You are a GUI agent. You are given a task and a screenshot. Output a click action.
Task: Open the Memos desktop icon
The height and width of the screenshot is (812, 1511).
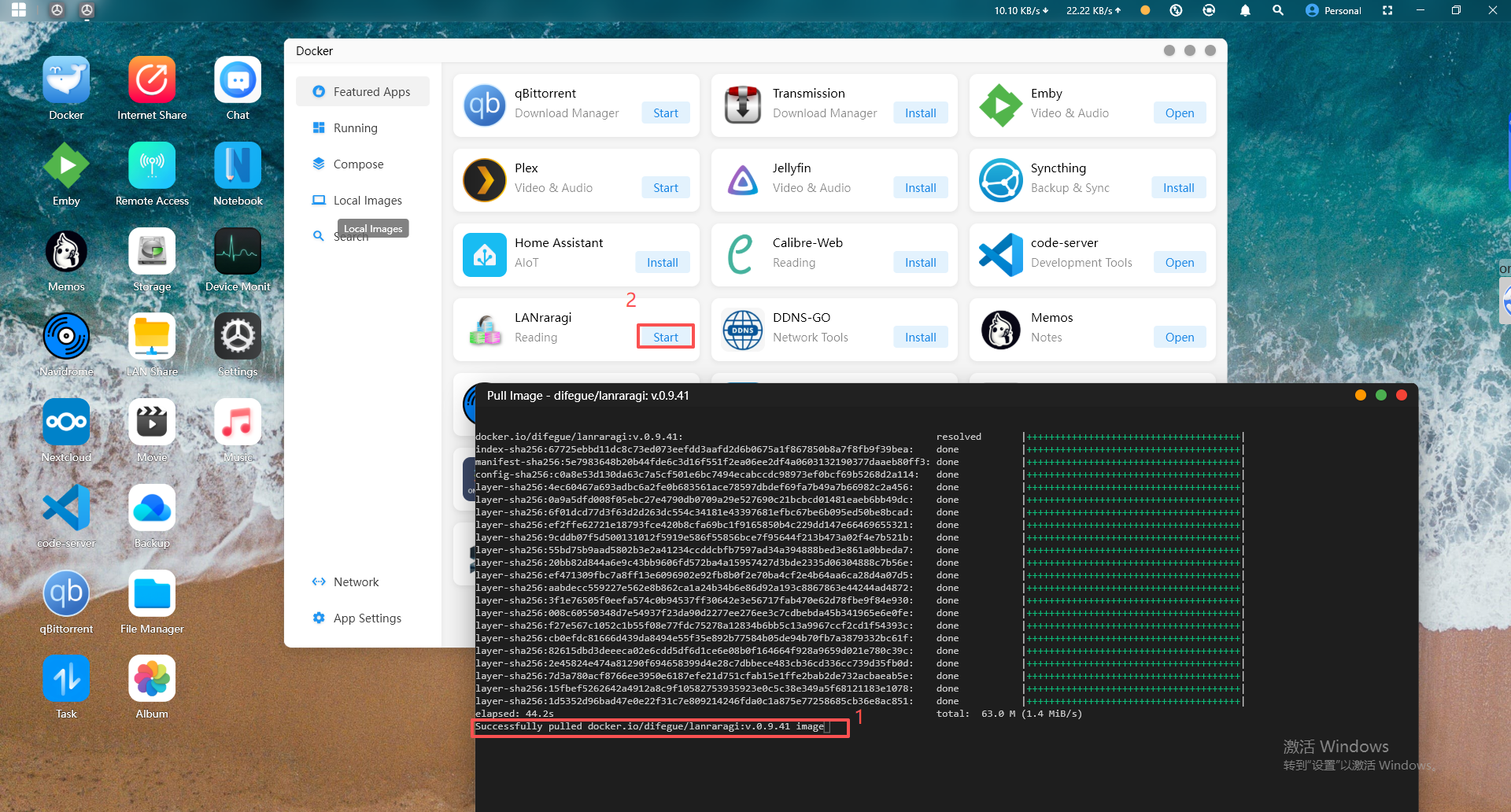tap(66, 252)
